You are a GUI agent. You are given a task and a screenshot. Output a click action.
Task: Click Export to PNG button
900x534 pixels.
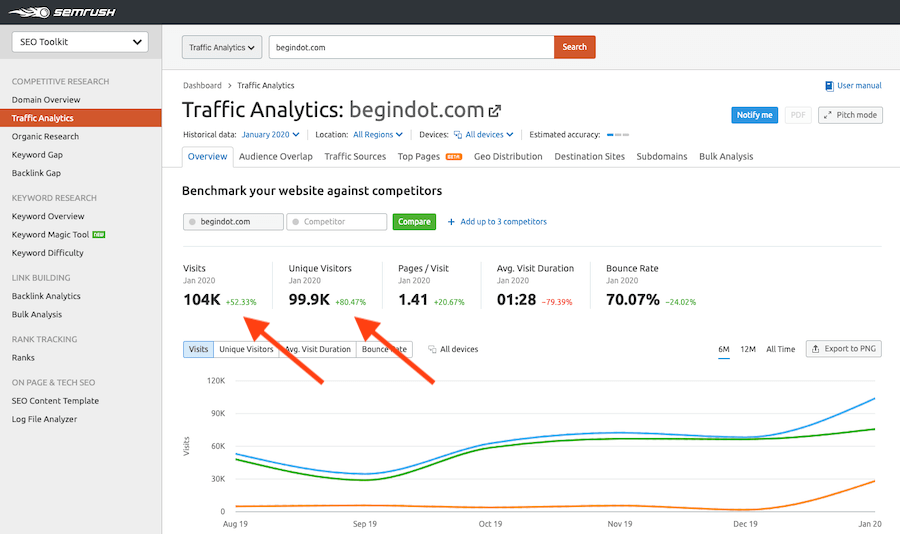tap(844, 349)
